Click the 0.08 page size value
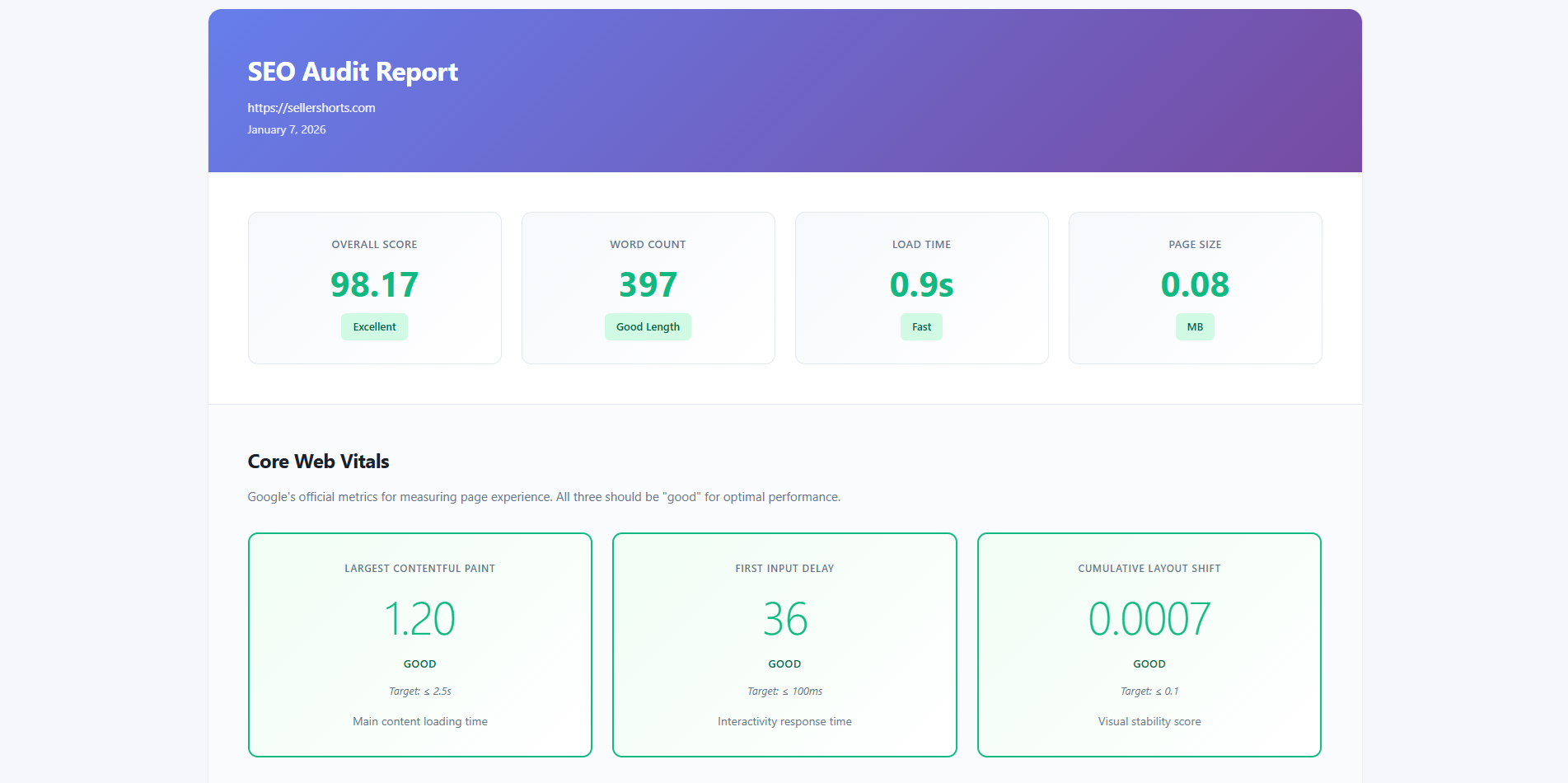 [1195, 285]
